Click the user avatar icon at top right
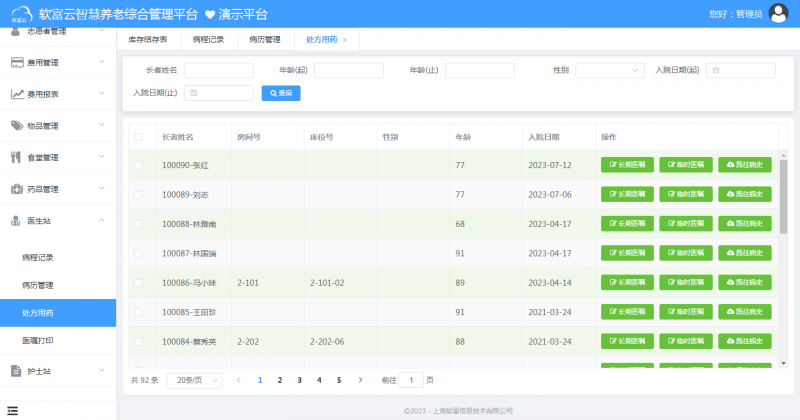800x420 pixels. point(778,14)
